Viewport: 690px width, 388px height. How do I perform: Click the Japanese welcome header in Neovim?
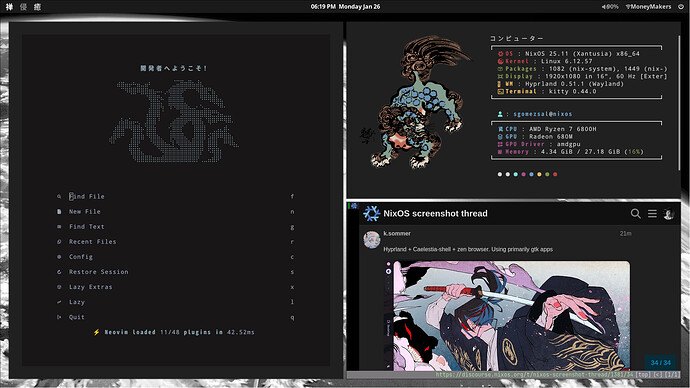(173, 68)
